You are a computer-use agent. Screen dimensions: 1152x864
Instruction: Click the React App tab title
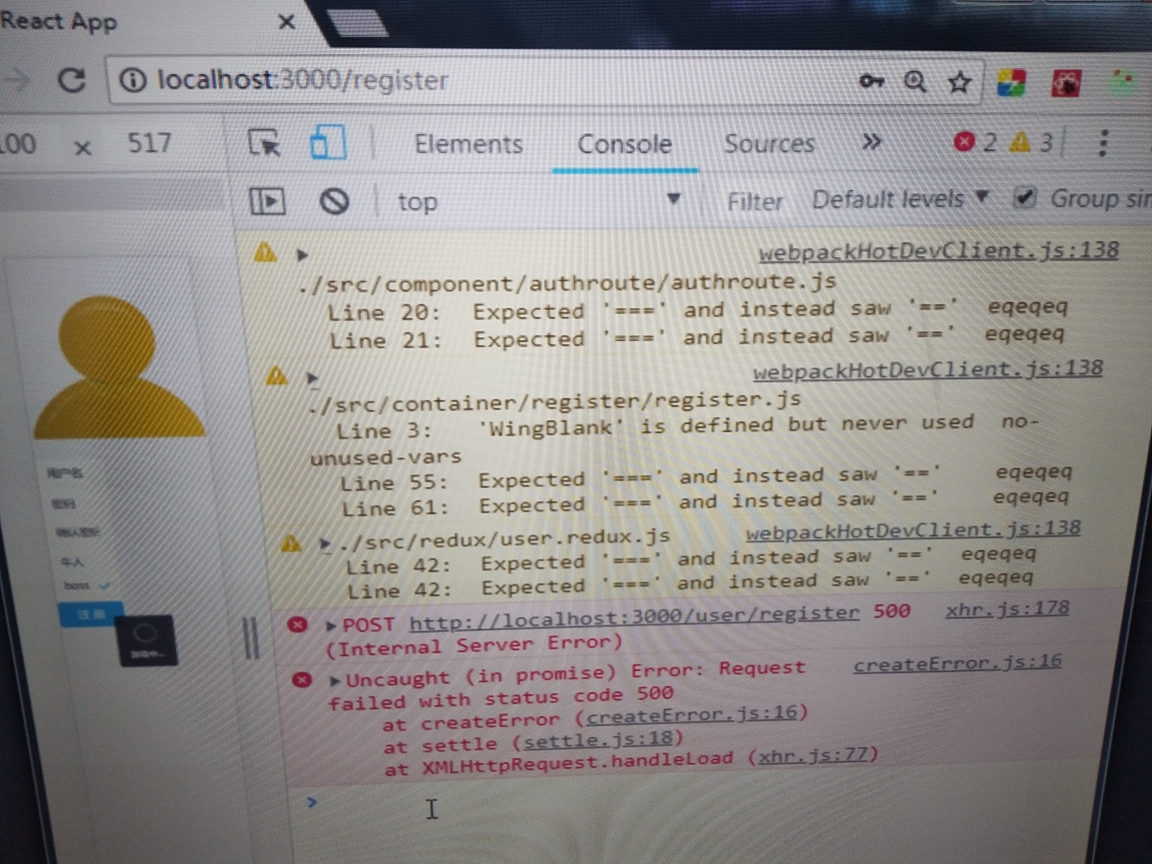pyautogui.click(x=59, y=21)
